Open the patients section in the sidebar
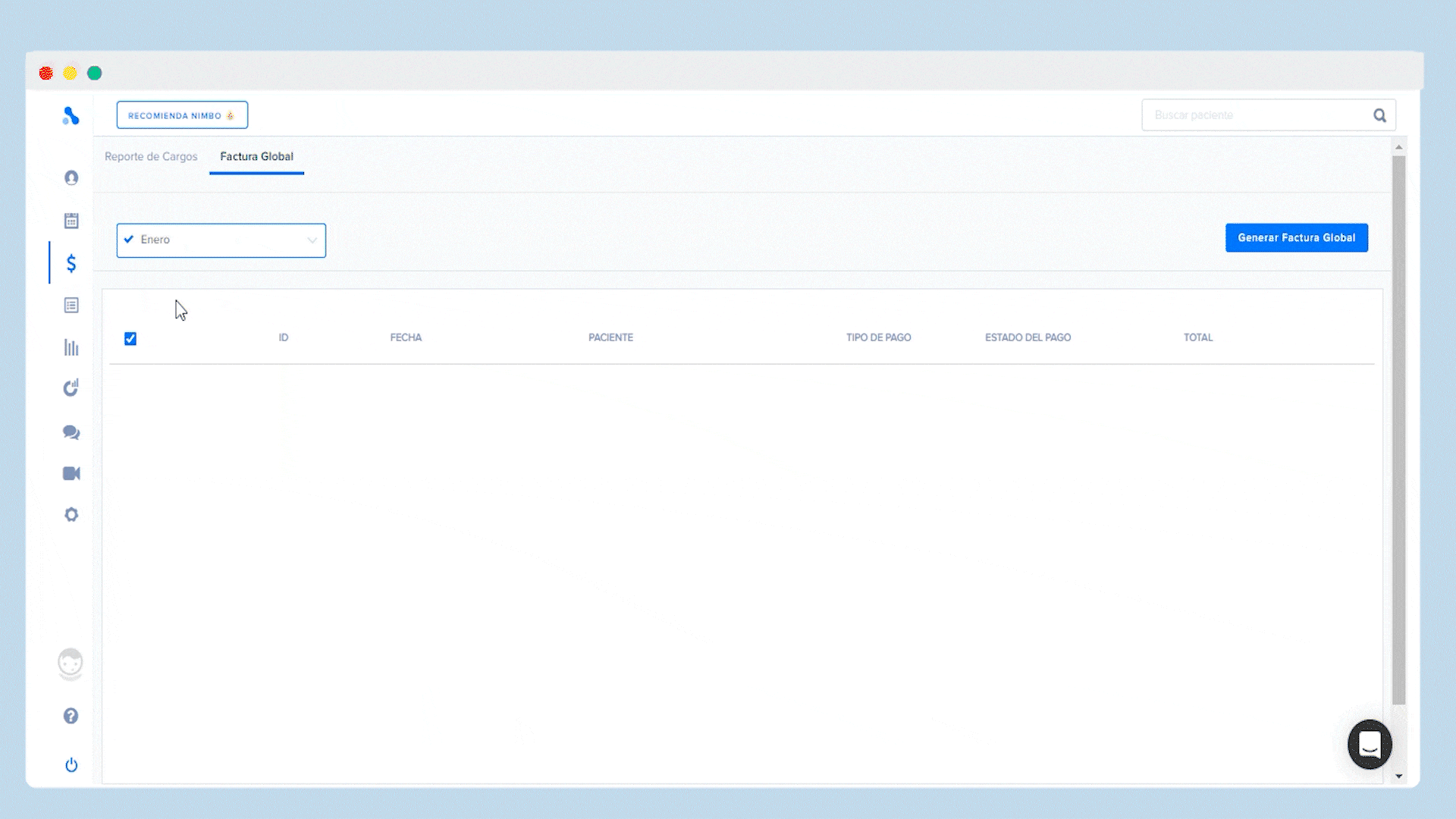 point(71,177)
